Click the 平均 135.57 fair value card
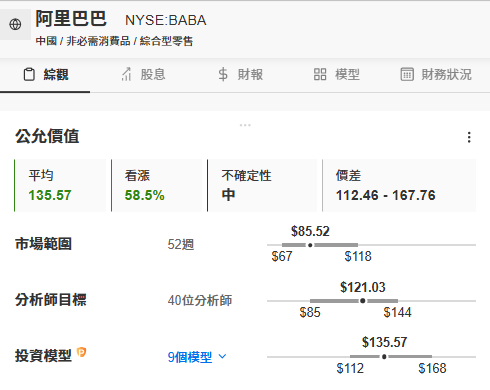490x390 pixels. tap(60, 185)
